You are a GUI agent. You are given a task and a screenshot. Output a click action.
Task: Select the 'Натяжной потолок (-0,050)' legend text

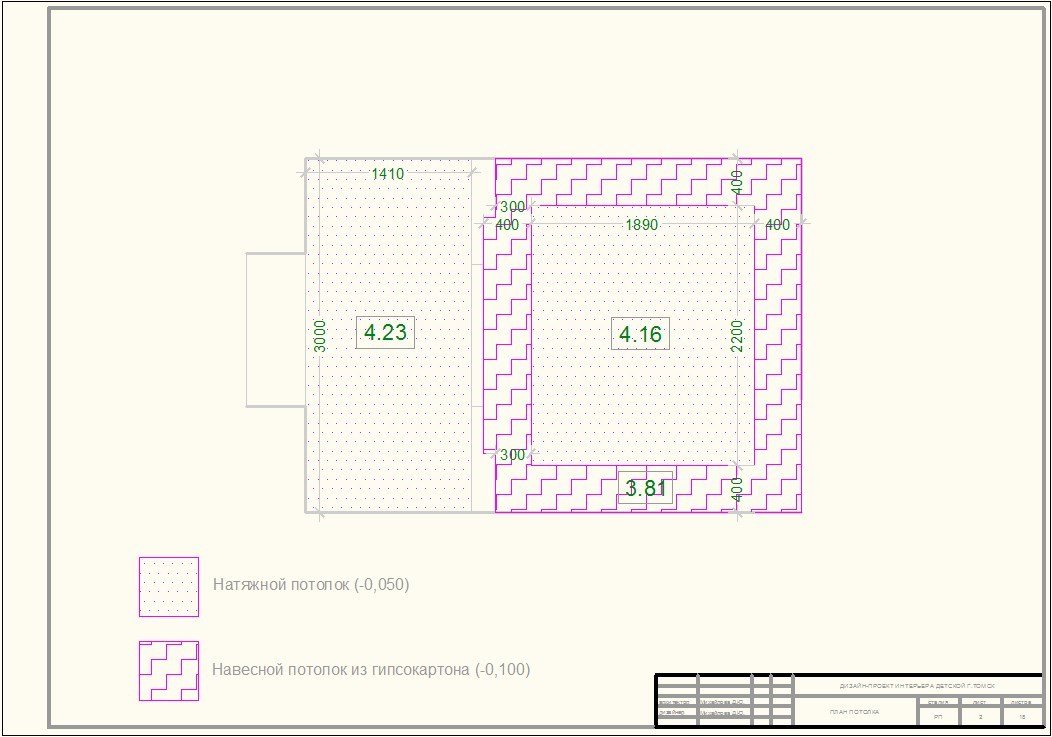point(311,585)
